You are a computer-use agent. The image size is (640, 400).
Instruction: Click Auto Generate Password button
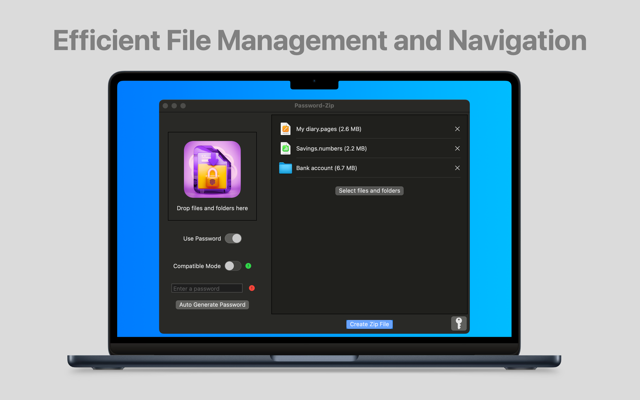(212, 304)
